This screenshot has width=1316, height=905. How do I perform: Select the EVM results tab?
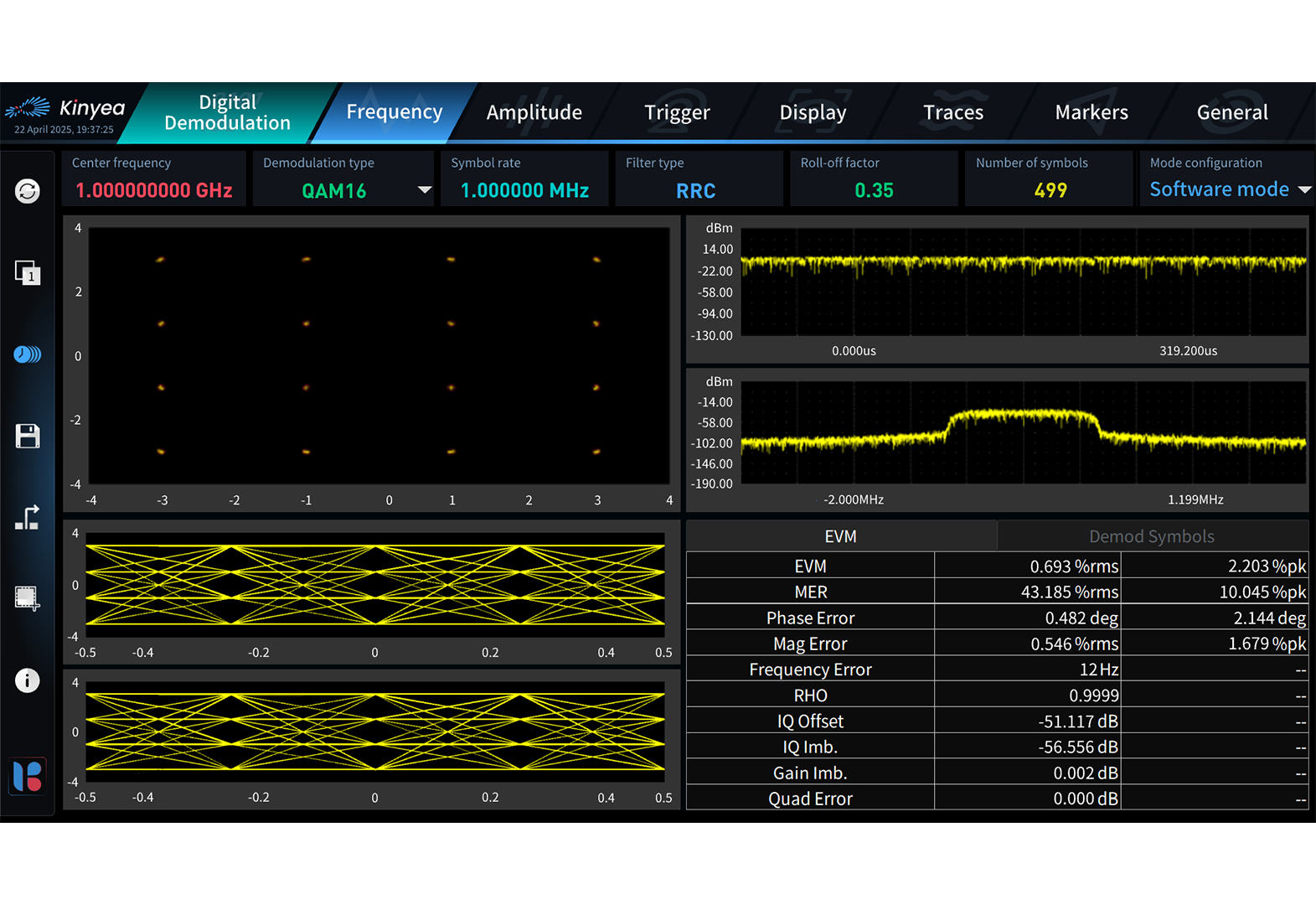[x=840, y=536]
